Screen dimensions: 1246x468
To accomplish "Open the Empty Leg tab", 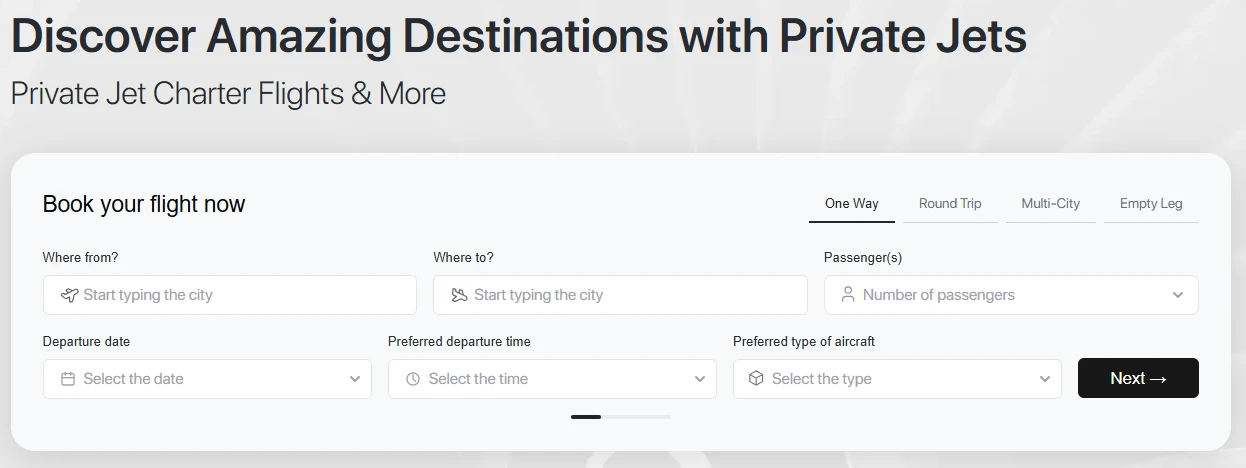I will 1151,204.
